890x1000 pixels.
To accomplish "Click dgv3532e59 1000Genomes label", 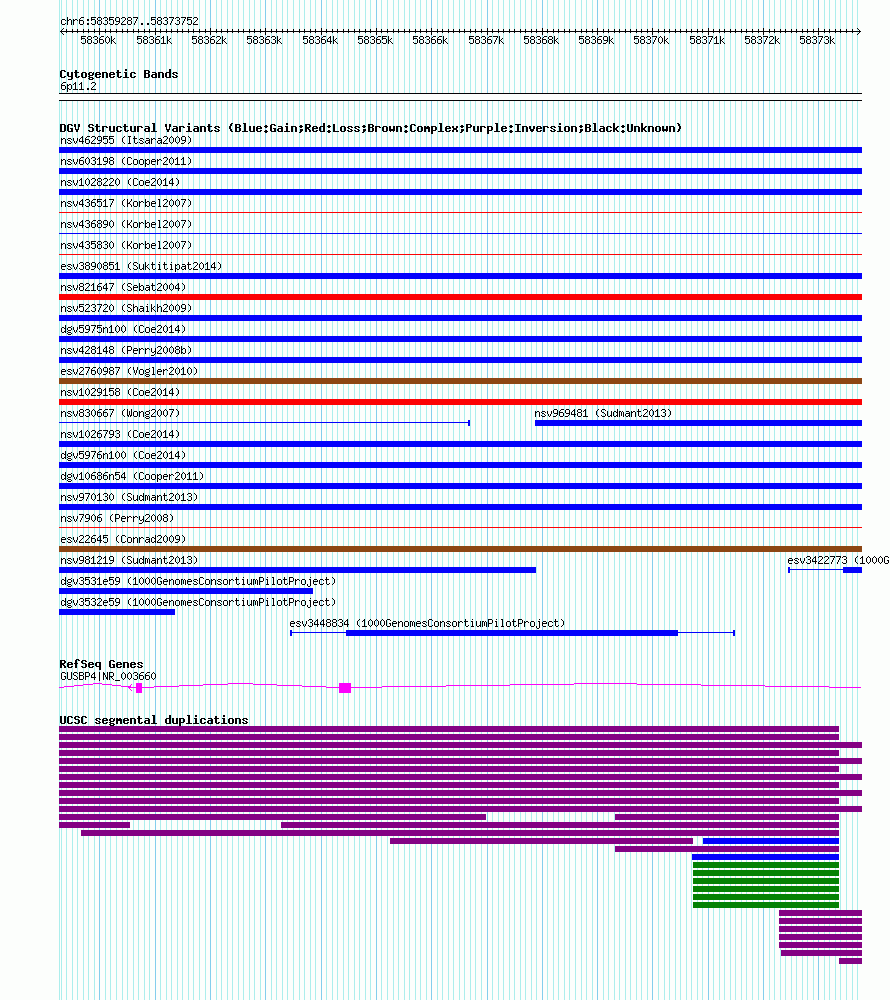I will click(198, 603).
